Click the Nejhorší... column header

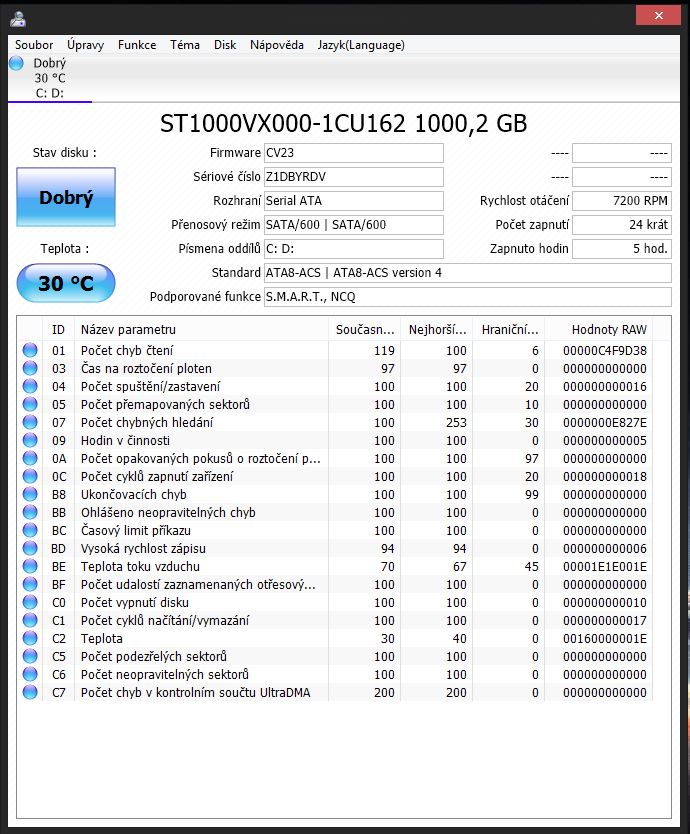437,330
